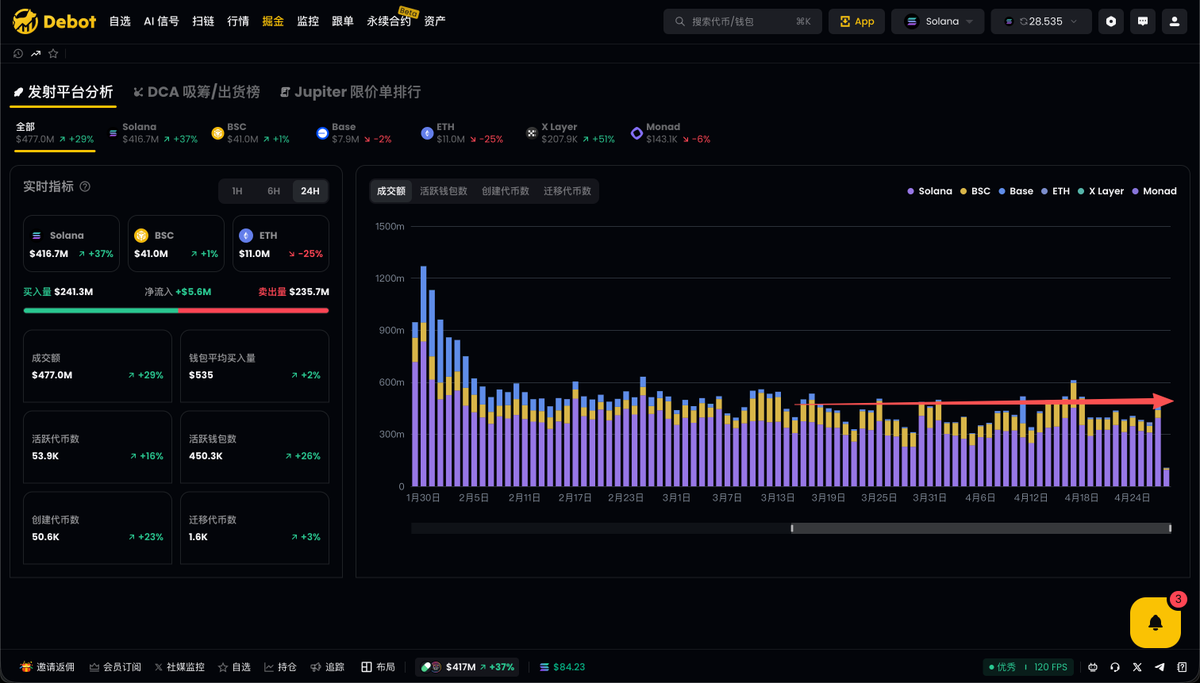The height and width of the screenshot is (683, 1200).
Task: Select the 24H timeframe
Action: tap(309, 191)
